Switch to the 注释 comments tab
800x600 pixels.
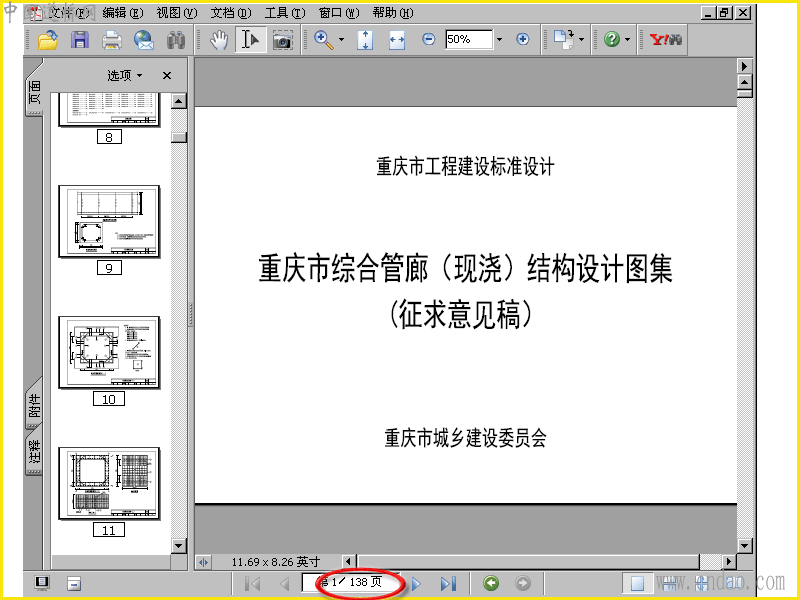point(34,452)
